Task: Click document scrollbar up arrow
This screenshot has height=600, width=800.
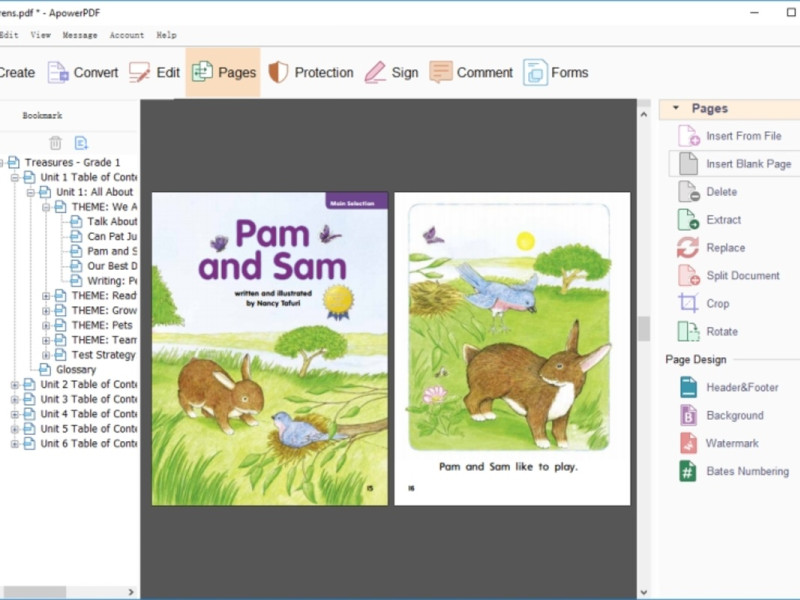Action: 644,114
